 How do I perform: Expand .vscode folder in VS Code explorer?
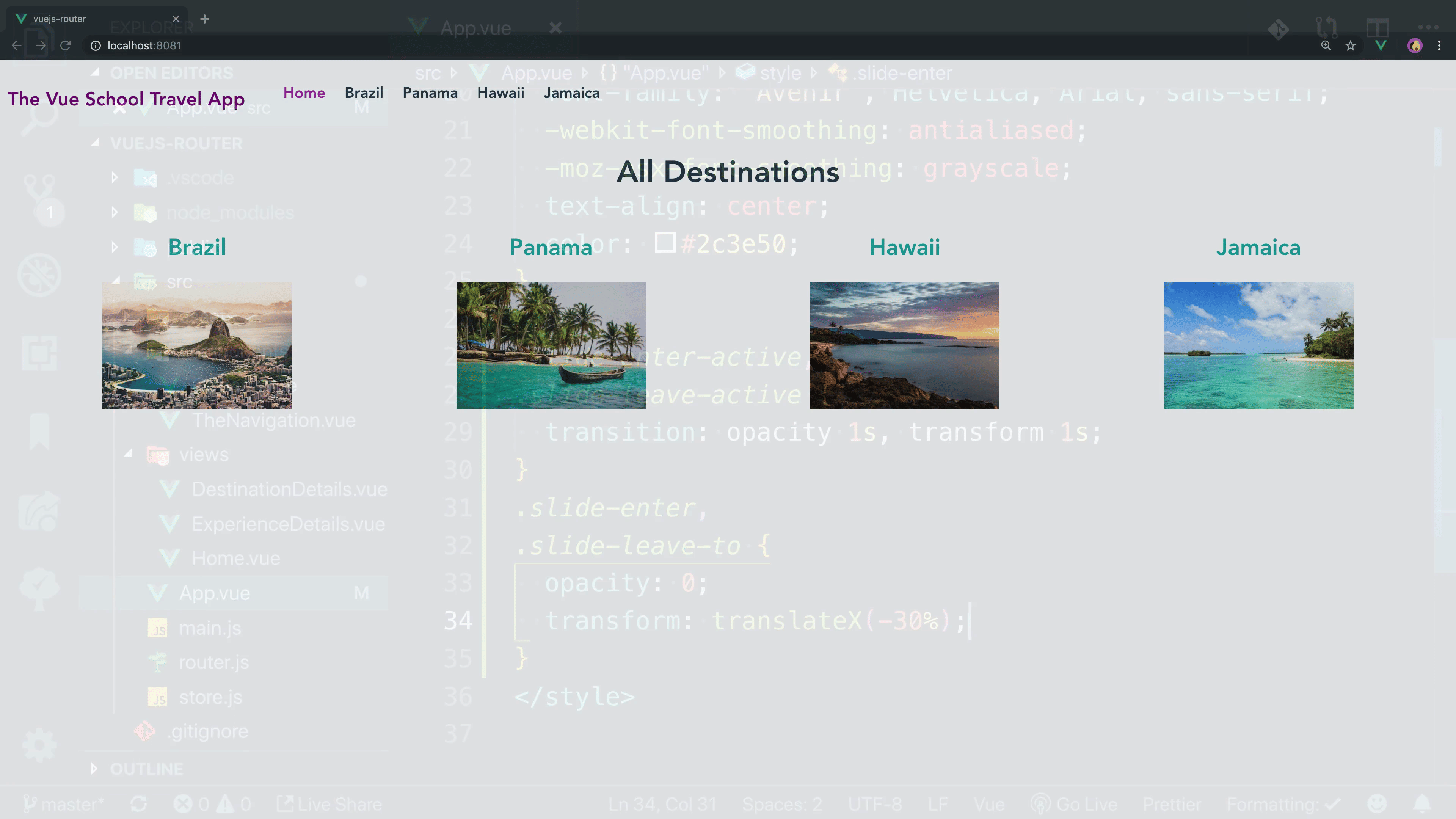(x=115, y=177)
